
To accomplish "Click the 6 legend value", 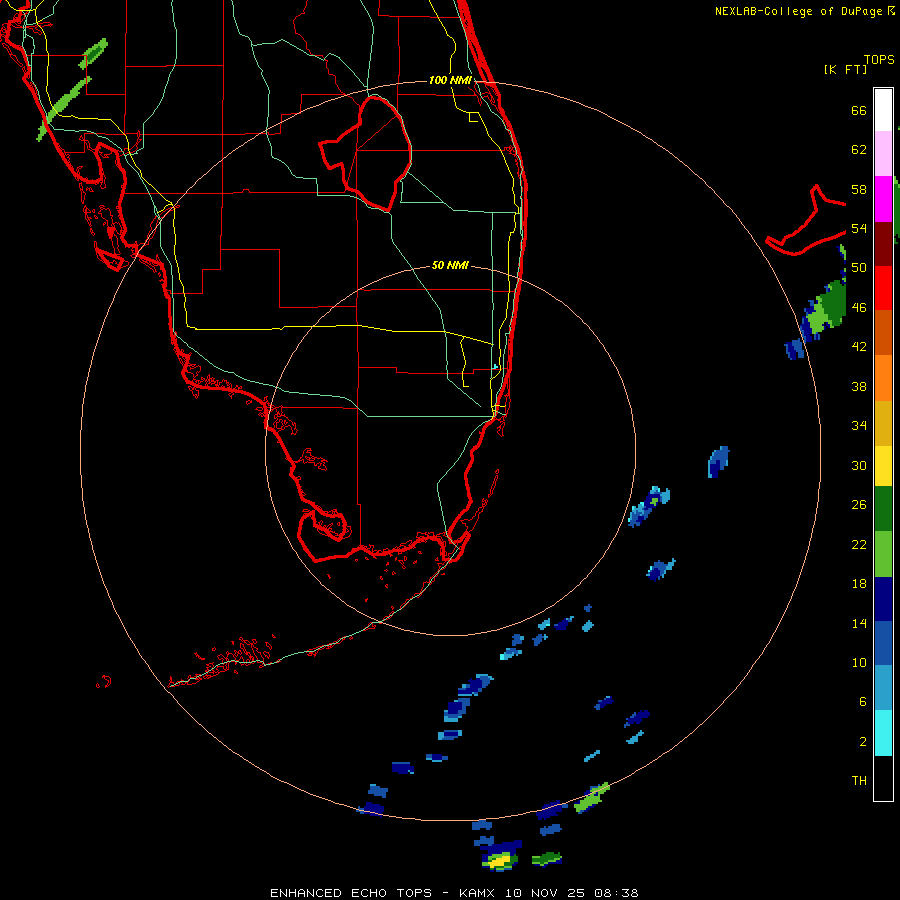I will (863, 702).
